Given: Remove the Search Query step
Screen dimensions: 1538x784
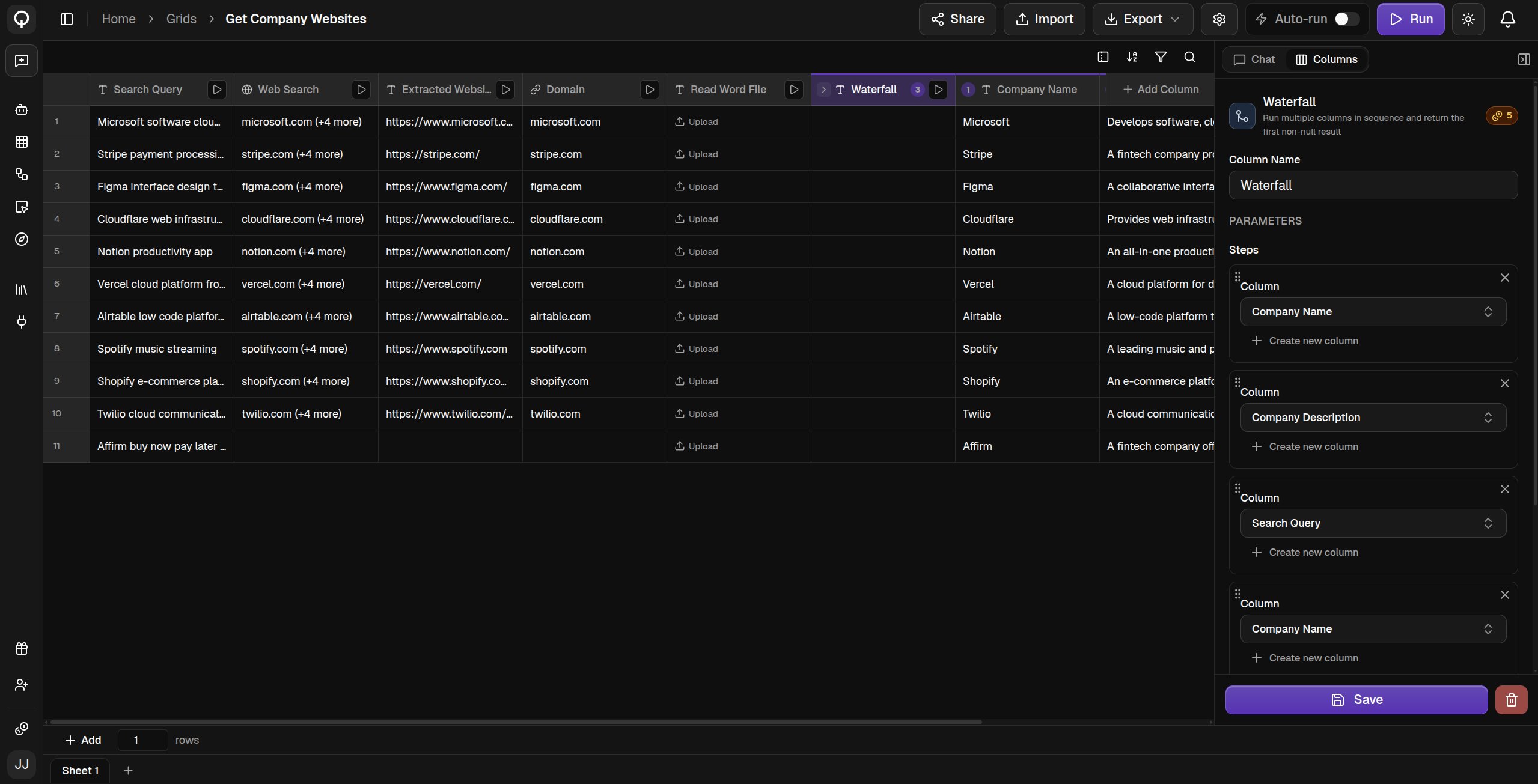Looking at the screenshot, I should (x=1504, y=489).
